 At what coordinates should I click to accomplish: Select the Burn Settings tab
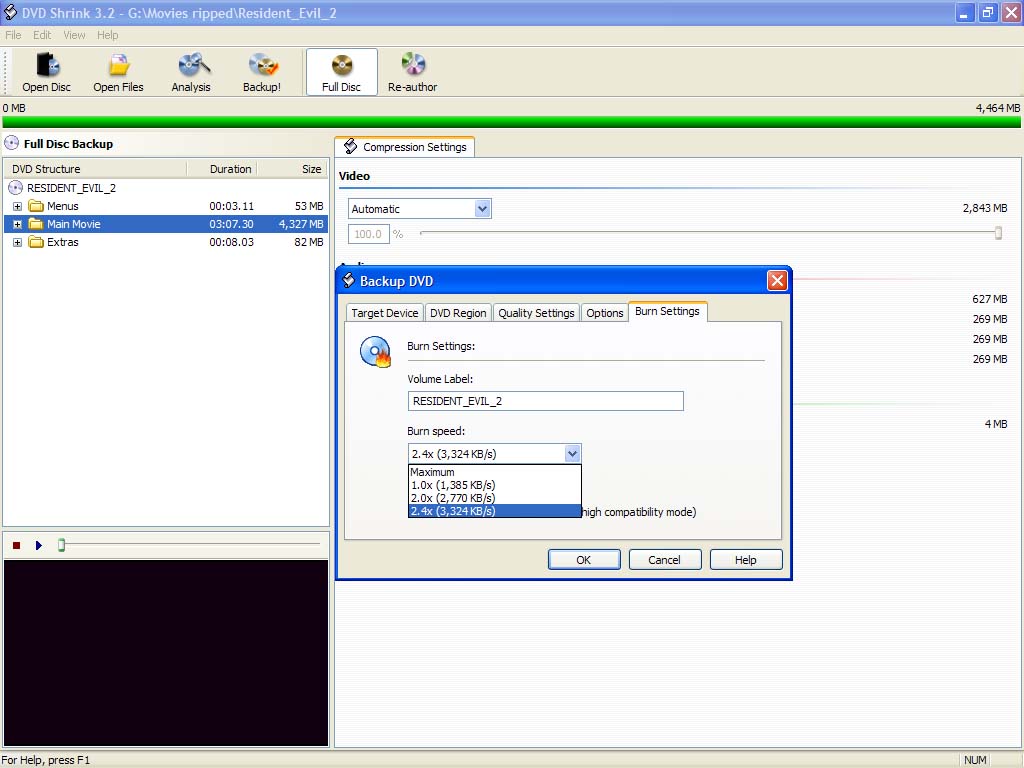coord(667,312)
